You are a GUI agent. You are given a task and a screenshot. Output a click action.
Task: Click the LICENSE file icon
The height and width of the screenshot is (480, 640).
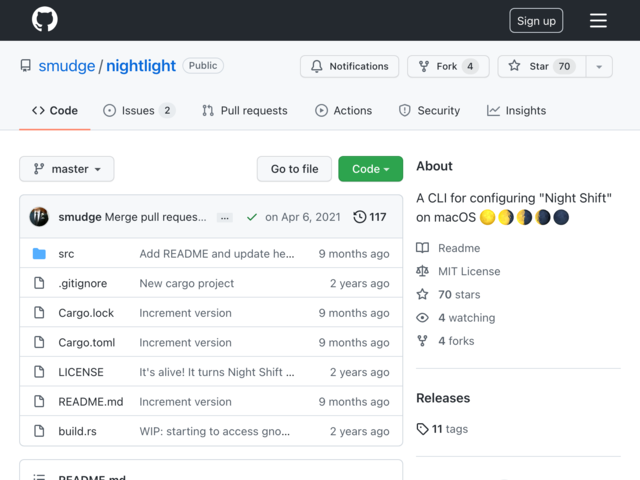(39, 372)
